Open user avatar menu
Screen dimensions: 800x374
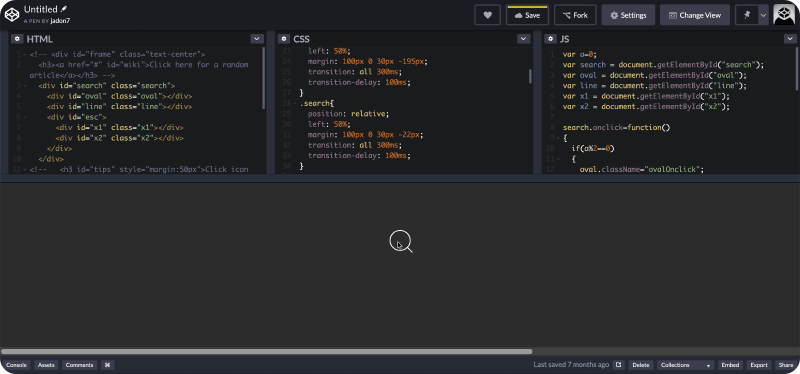click(x=785, y=15)
